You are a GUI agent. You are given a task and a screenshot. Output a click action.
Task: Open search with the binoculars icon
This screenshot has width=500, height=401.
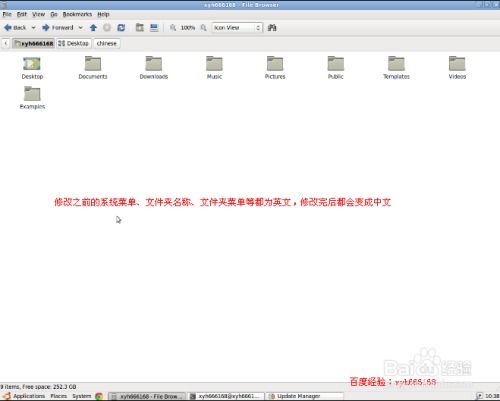(x=272, y=28)
